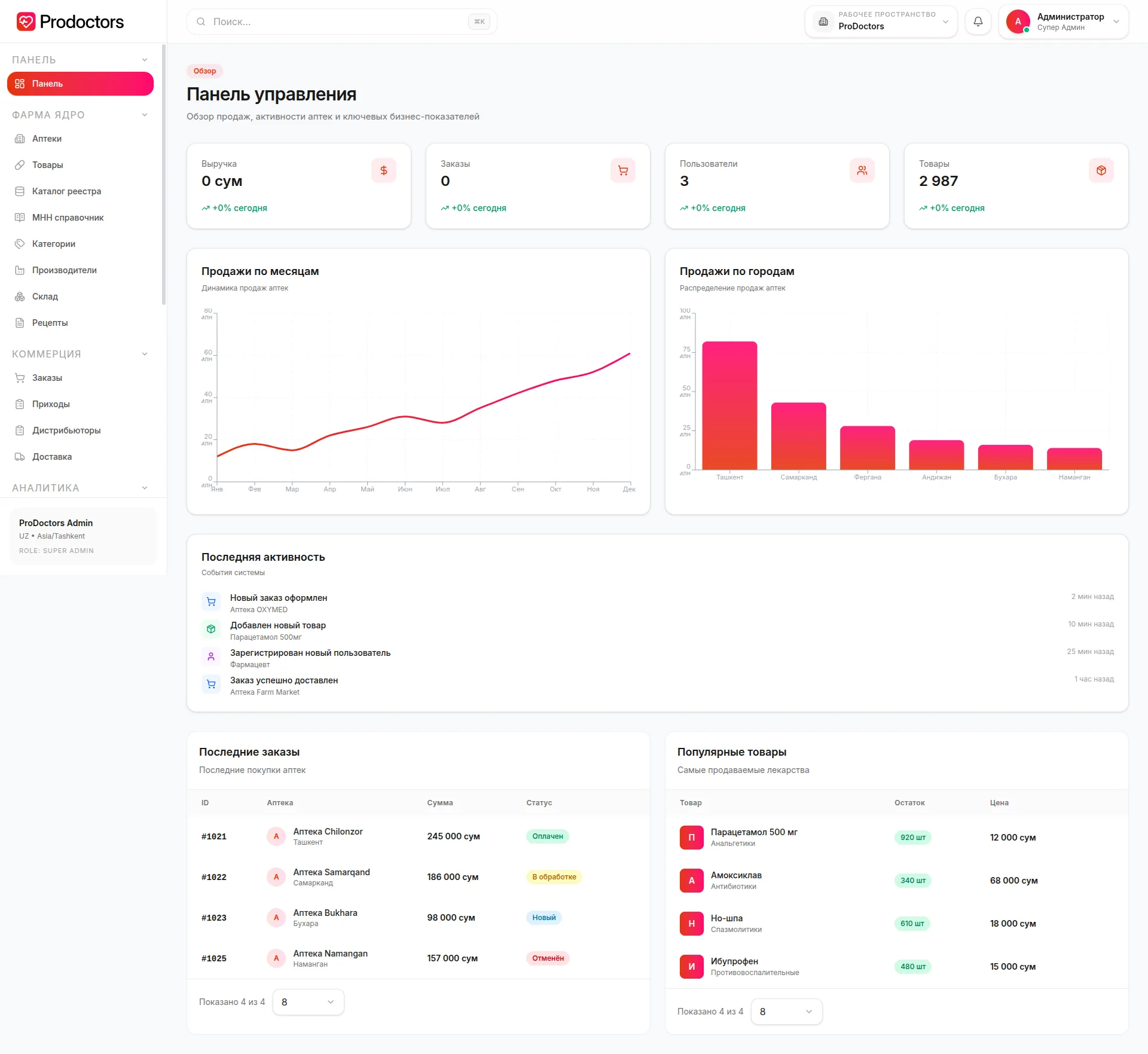Viewport: 1148px width, 1054px height.
Task: Open Аптеки in the sidebar
Action: [80, 139]
